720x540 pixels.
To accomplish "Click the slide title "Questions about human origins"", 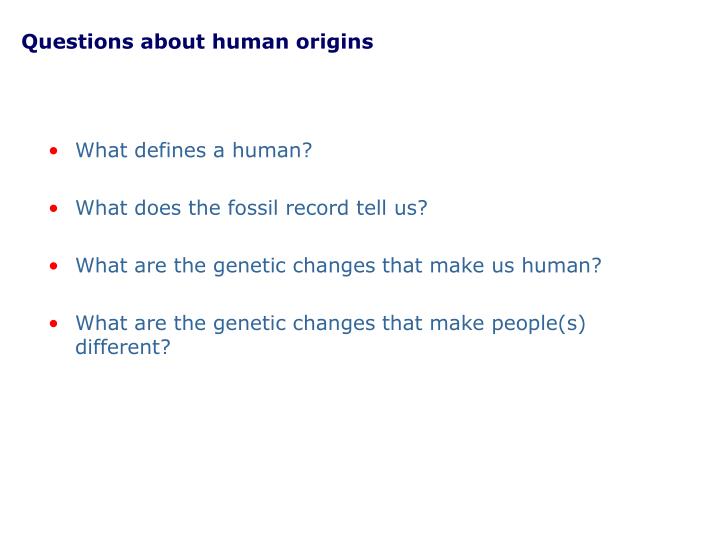I will click(x=197, y=43).
